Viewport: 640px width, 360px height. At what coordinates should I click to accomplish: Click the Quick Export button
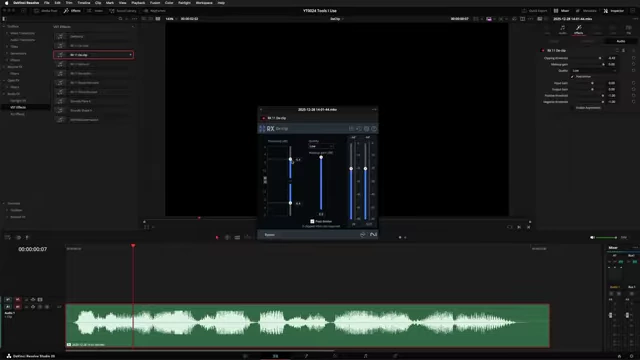[535, 11]
